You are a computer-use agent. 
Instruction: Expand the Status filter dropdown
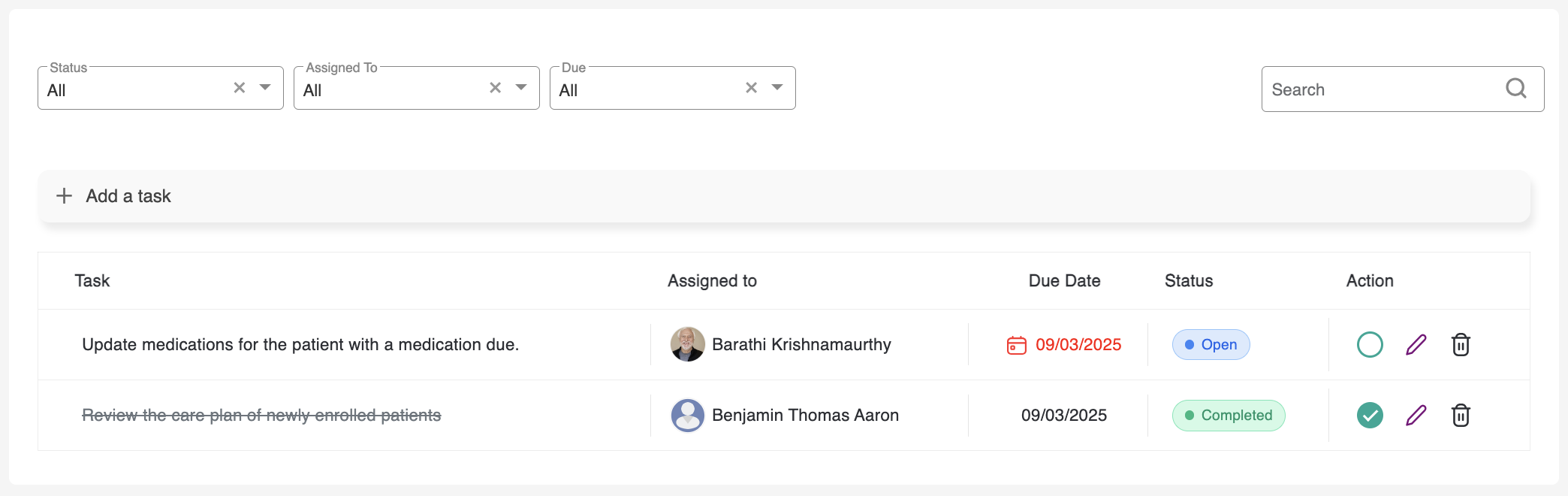265,88
